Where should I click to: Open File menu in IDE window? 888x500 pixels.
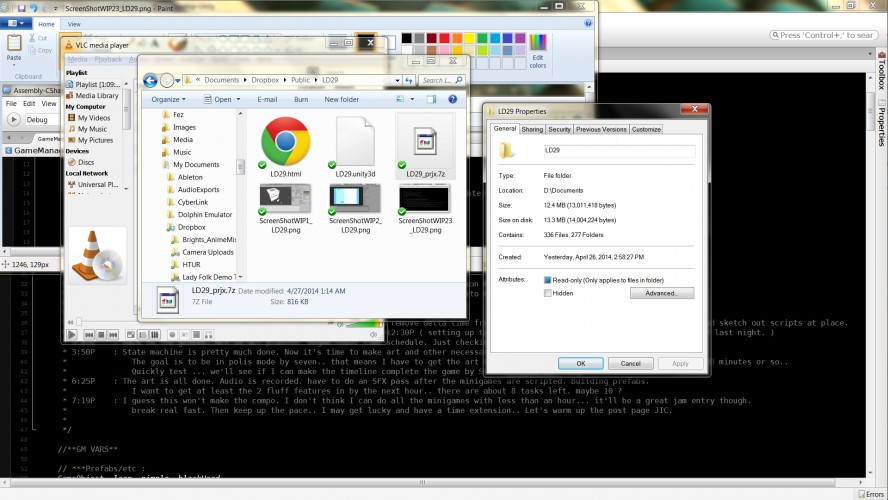[11, 104]
